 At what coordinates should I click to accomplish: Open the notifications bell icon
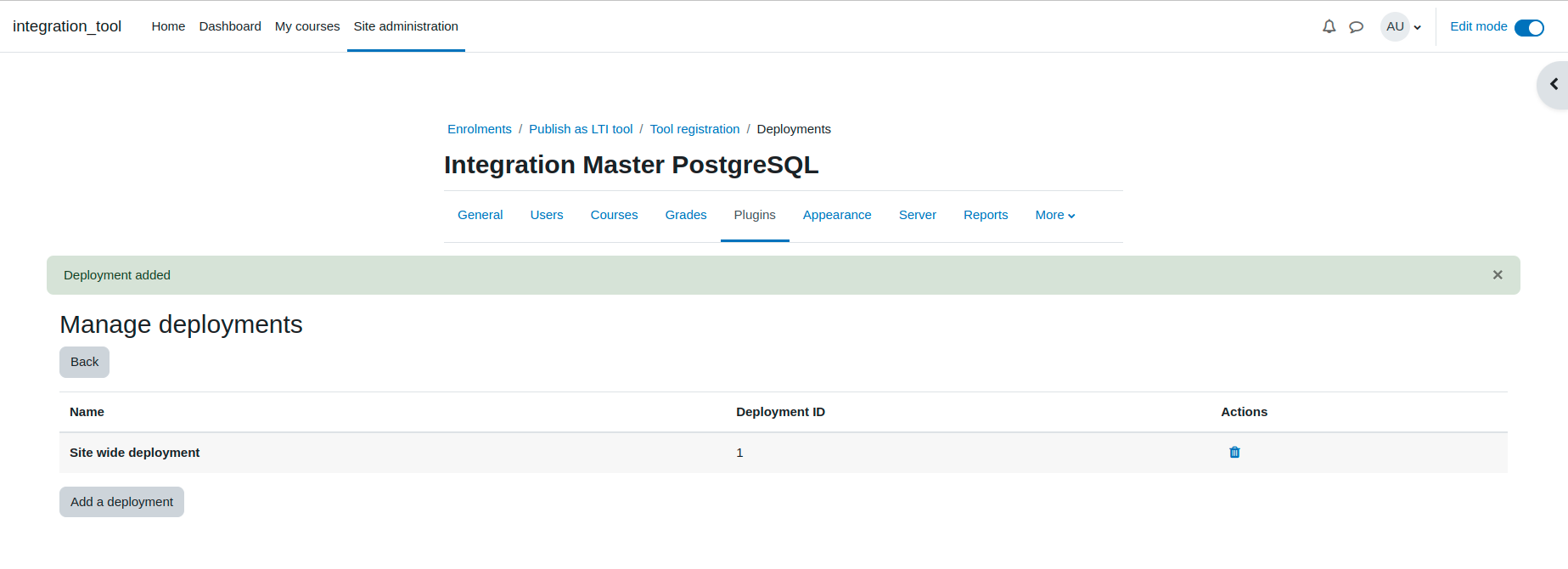1329,26
